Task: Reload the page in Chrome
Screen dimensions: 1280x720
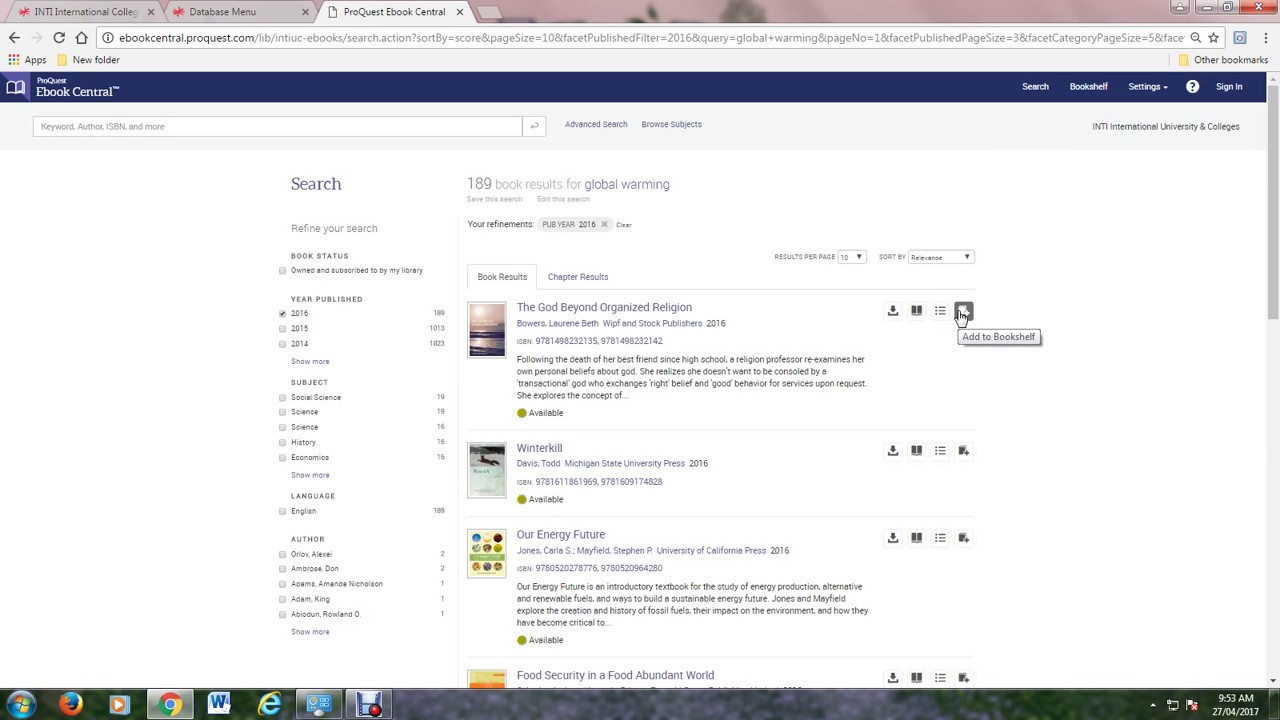Action: pos(59,38)
